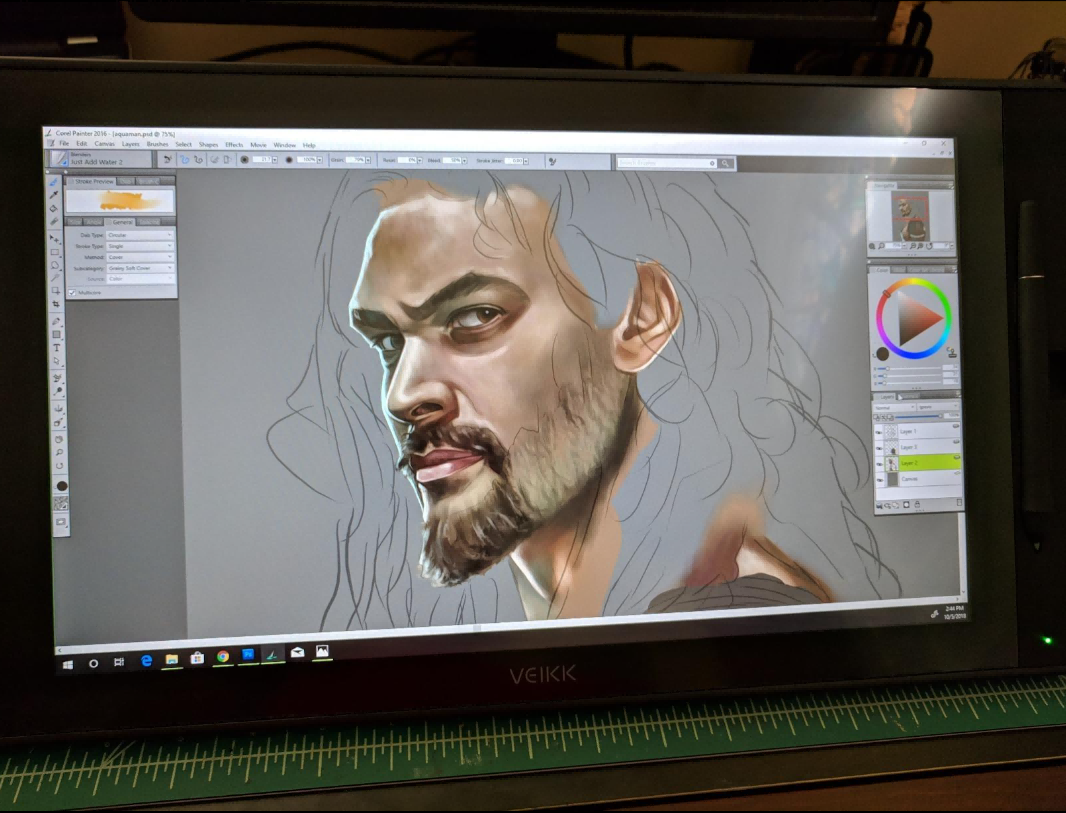The height and width of the screenshot is (813, 1066).
Task: Open the Dab Type dropdown
Action: coord(140,235)
